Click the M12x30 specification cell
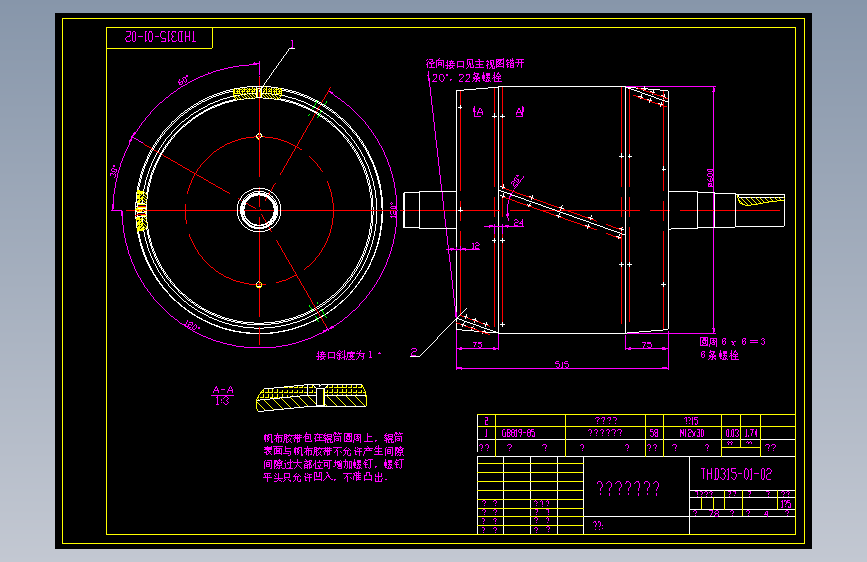867x562 pixels. pos(692,433)
